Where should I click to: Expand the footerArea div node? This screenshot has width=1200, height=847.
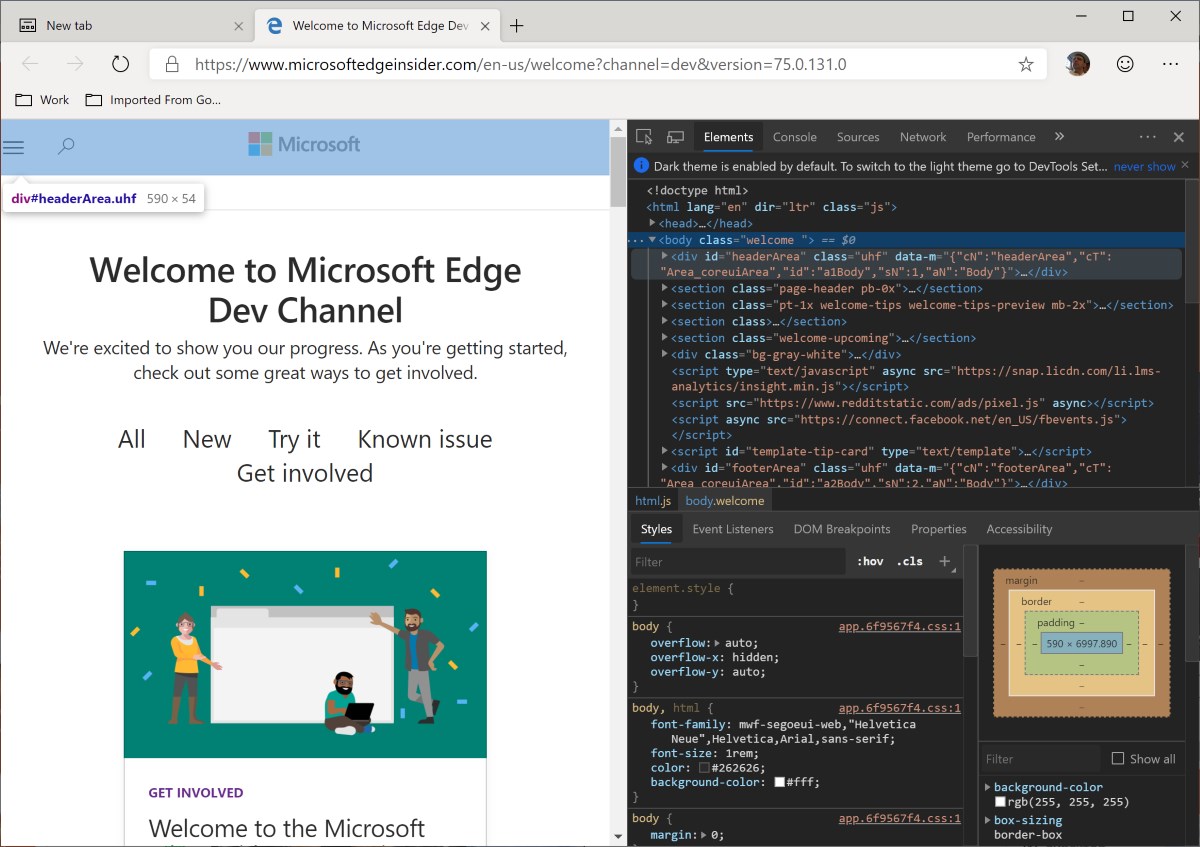pos(665,468)
